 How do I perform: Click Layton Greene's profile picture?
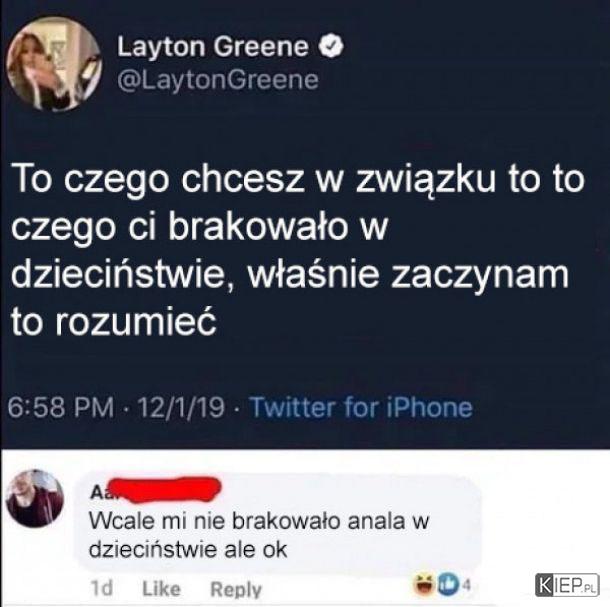pyautogui.click(x=54, y=64)
